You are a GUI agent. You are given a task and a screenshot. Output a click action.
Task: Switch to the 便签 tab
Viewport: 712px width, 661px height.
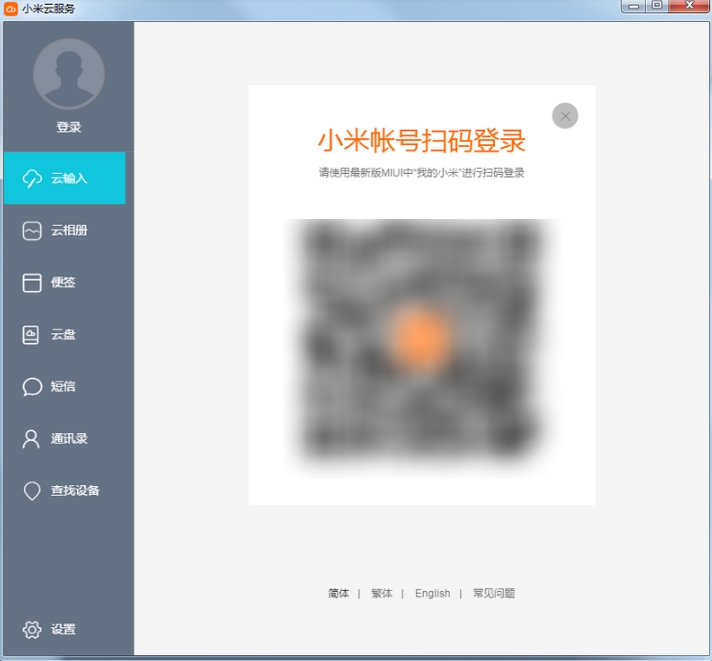click(x=64, y=282)
